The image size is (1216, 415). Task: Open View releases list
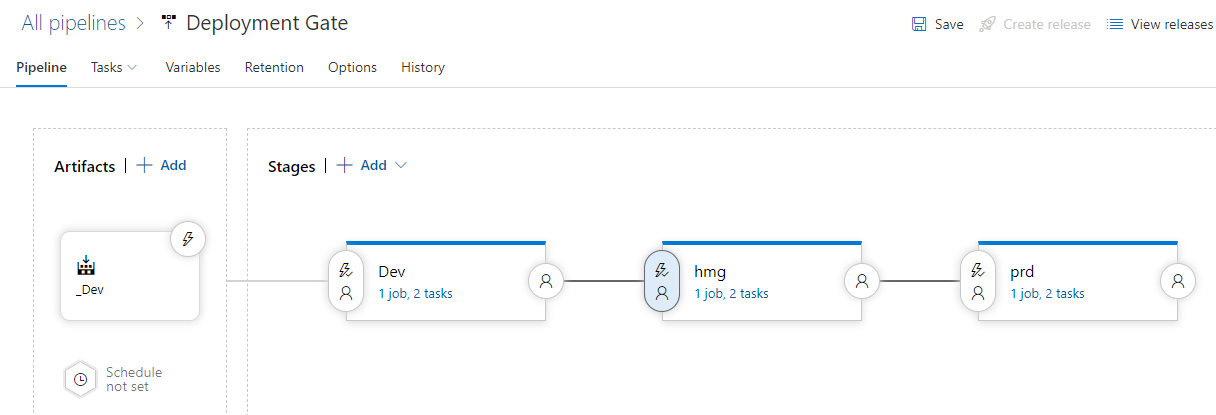[x=1160, y=24]
